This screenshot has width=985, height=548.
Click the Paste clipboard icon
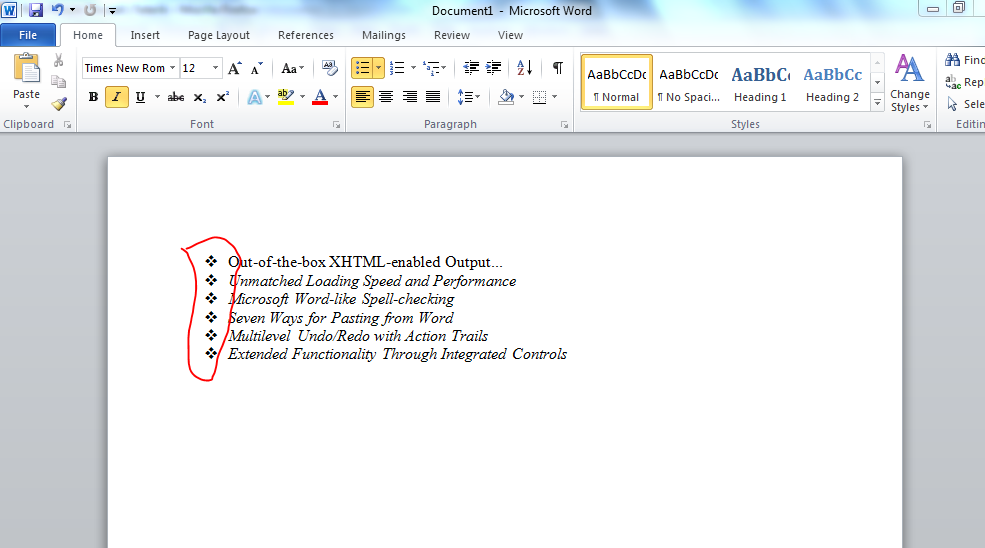(26, 68)
